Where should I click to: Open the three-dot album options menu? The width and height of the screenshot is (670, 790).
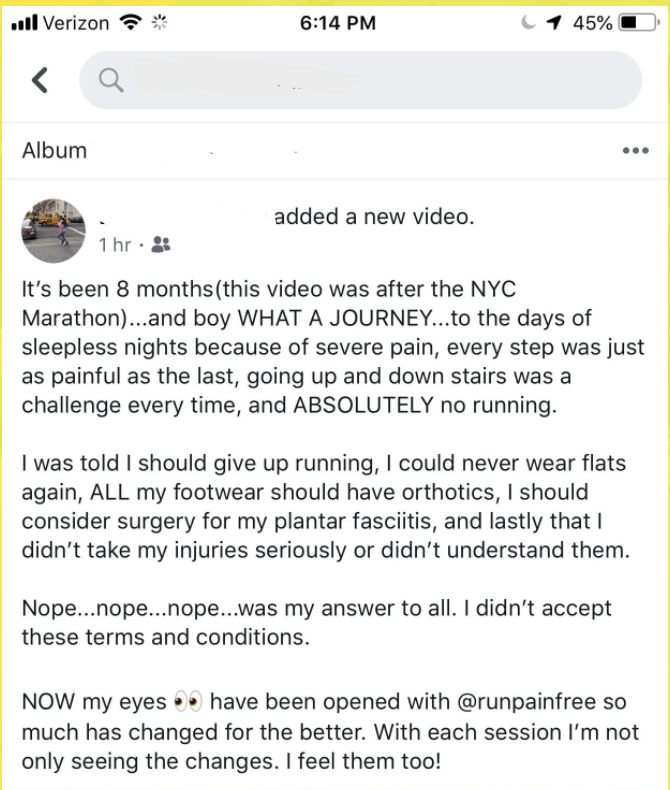coord(635,151)
